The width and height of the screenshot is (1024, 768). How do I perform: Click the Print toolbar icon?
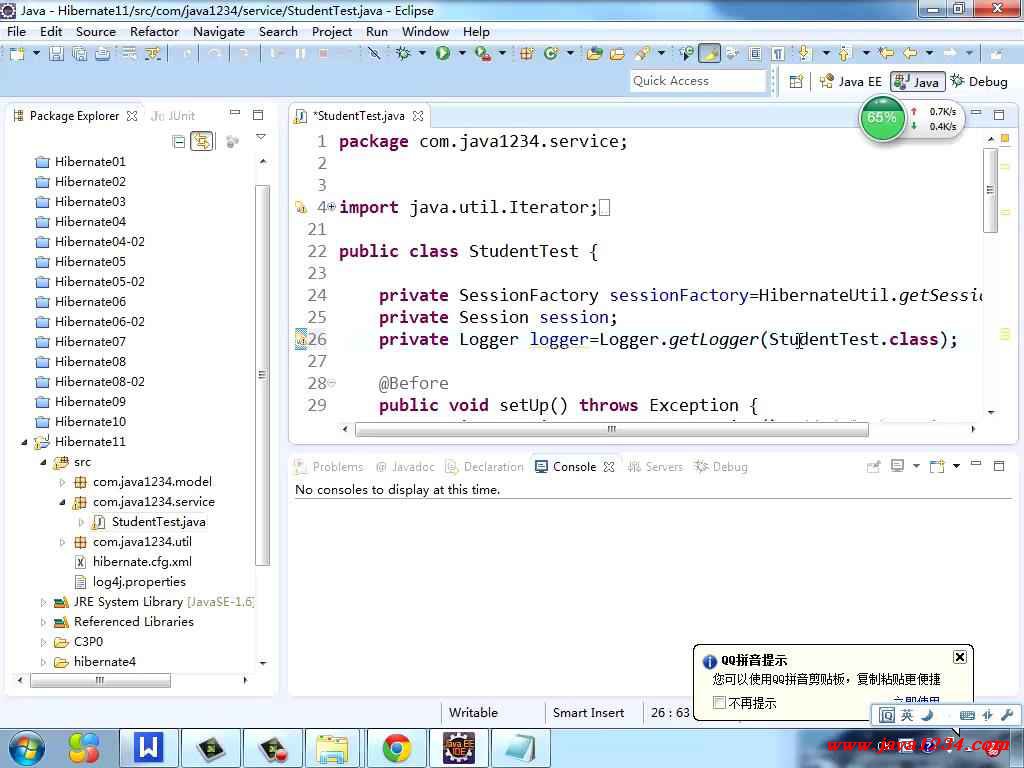103,54
